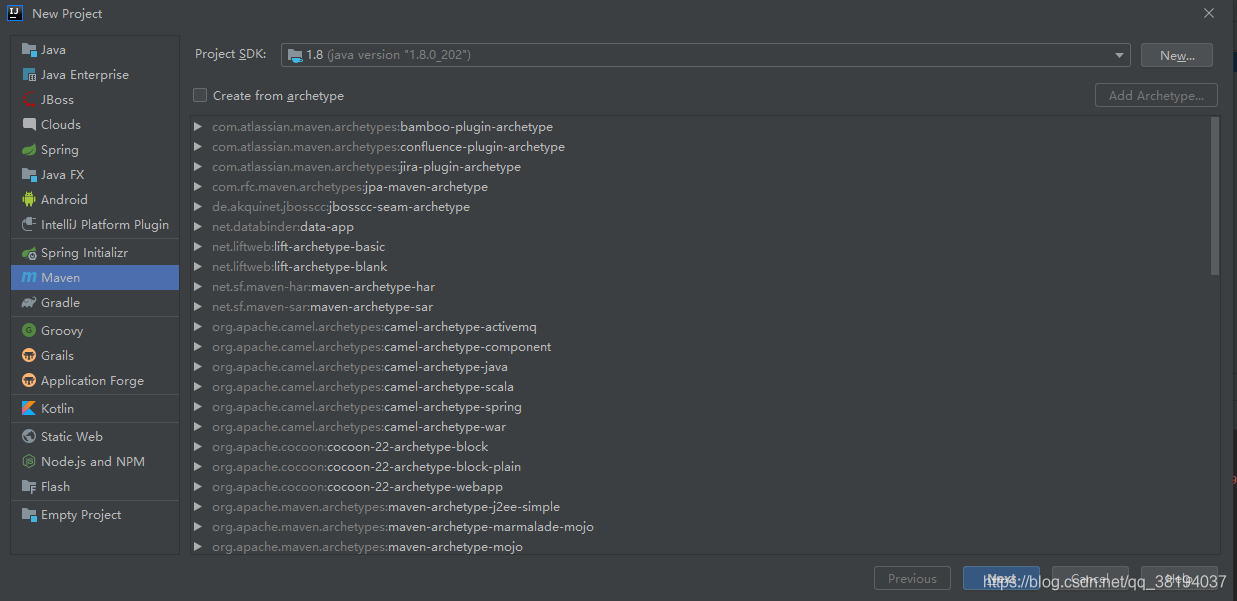Choose the Grails icon
Screen dimensions: 1237x601
tap(30, 356)
